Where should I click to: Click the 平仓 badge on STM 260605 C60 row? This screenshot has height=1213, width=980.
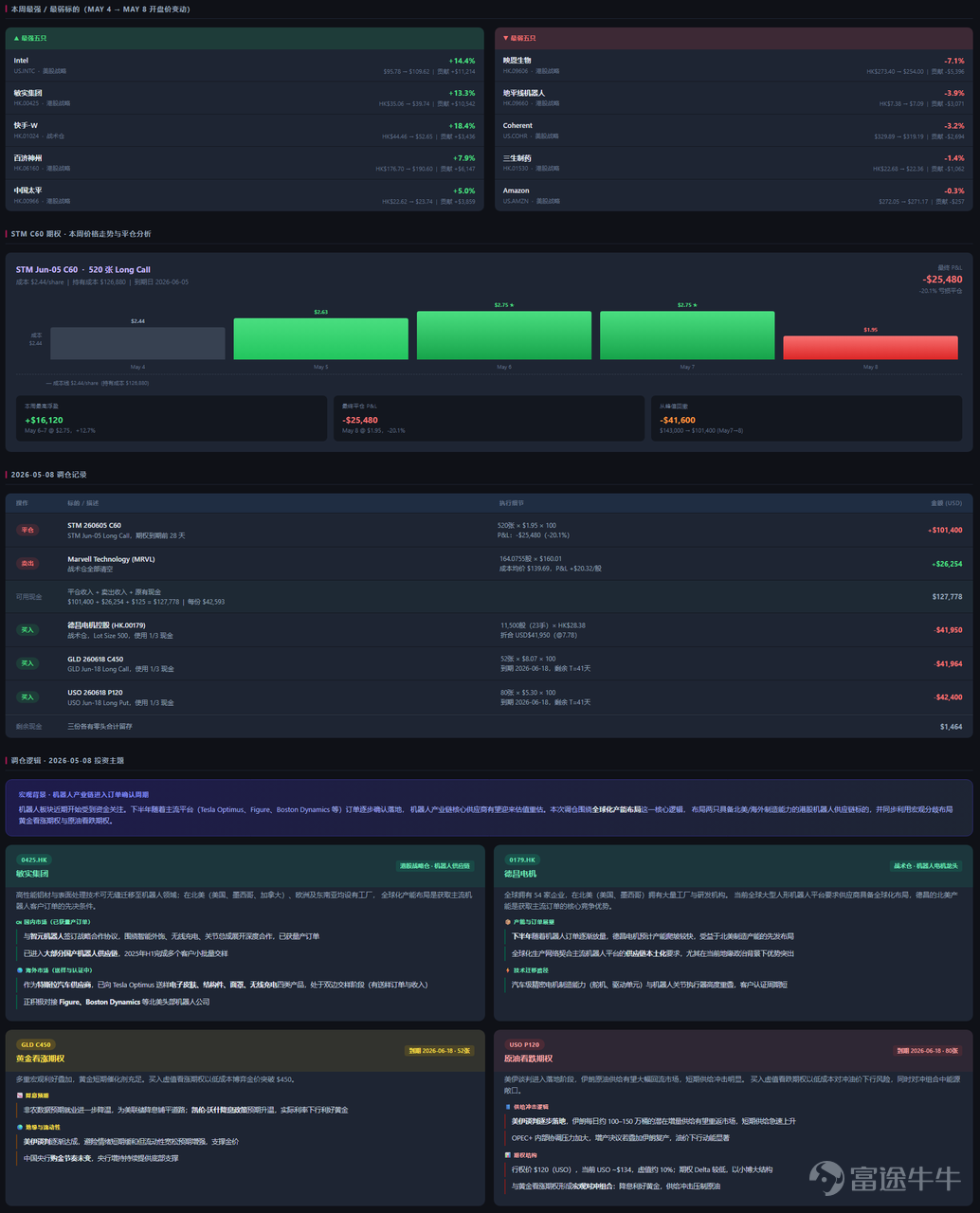tap(27, 531)
